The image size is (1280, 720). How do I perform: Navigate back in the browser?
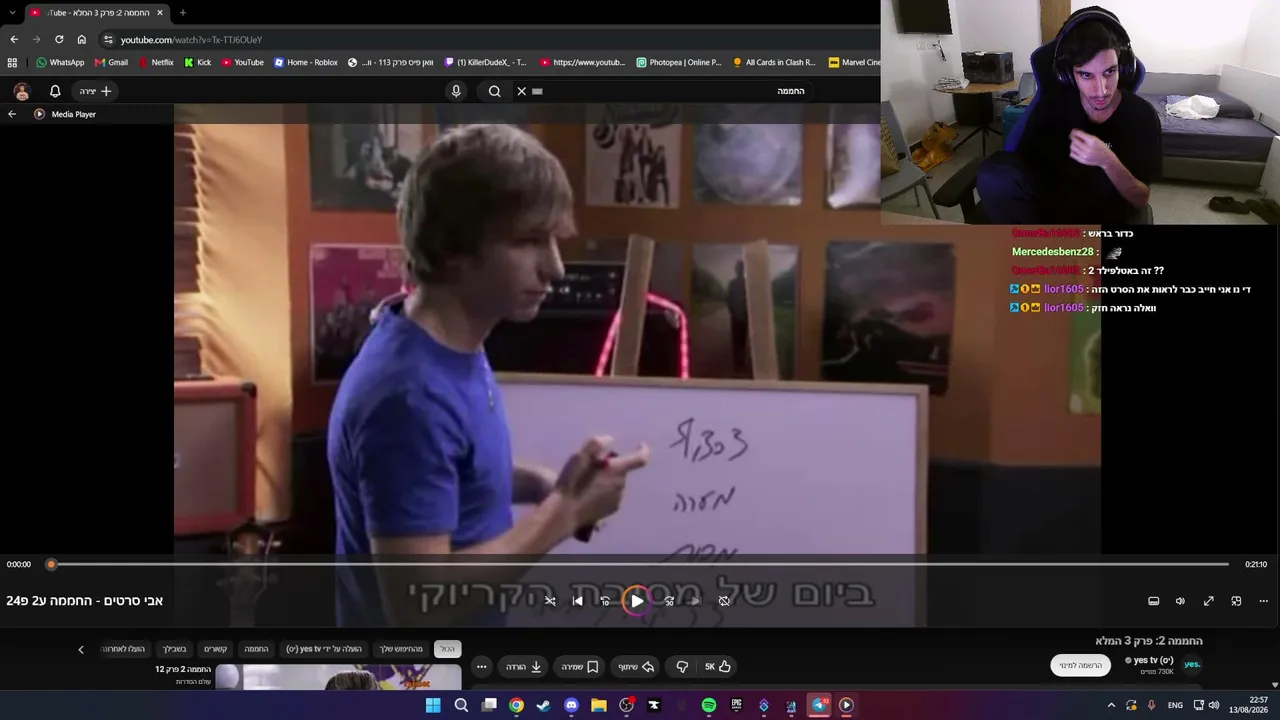coord(14,39)
